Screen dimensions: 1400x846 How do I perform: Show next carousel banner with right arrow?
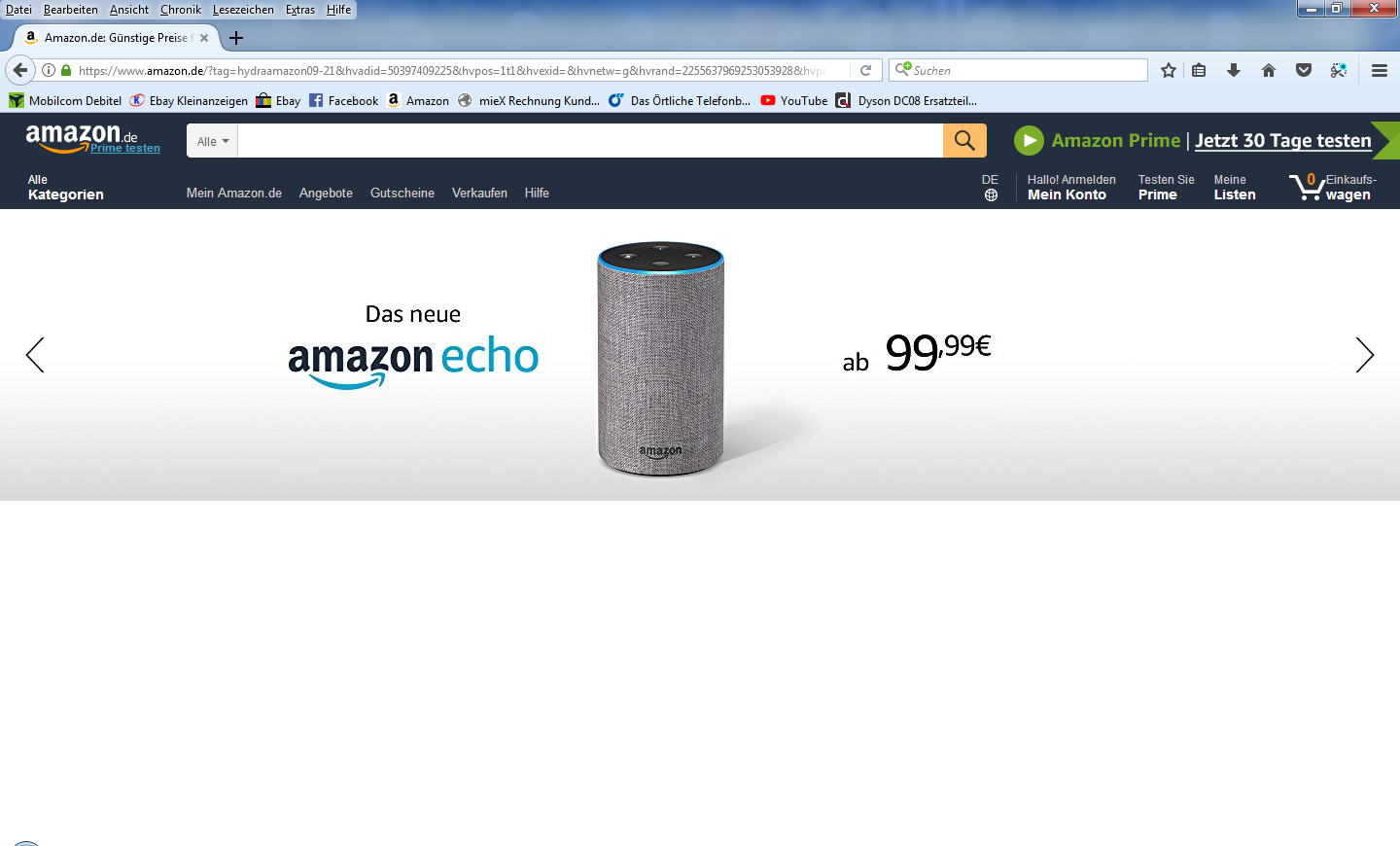coord(1365,355)
